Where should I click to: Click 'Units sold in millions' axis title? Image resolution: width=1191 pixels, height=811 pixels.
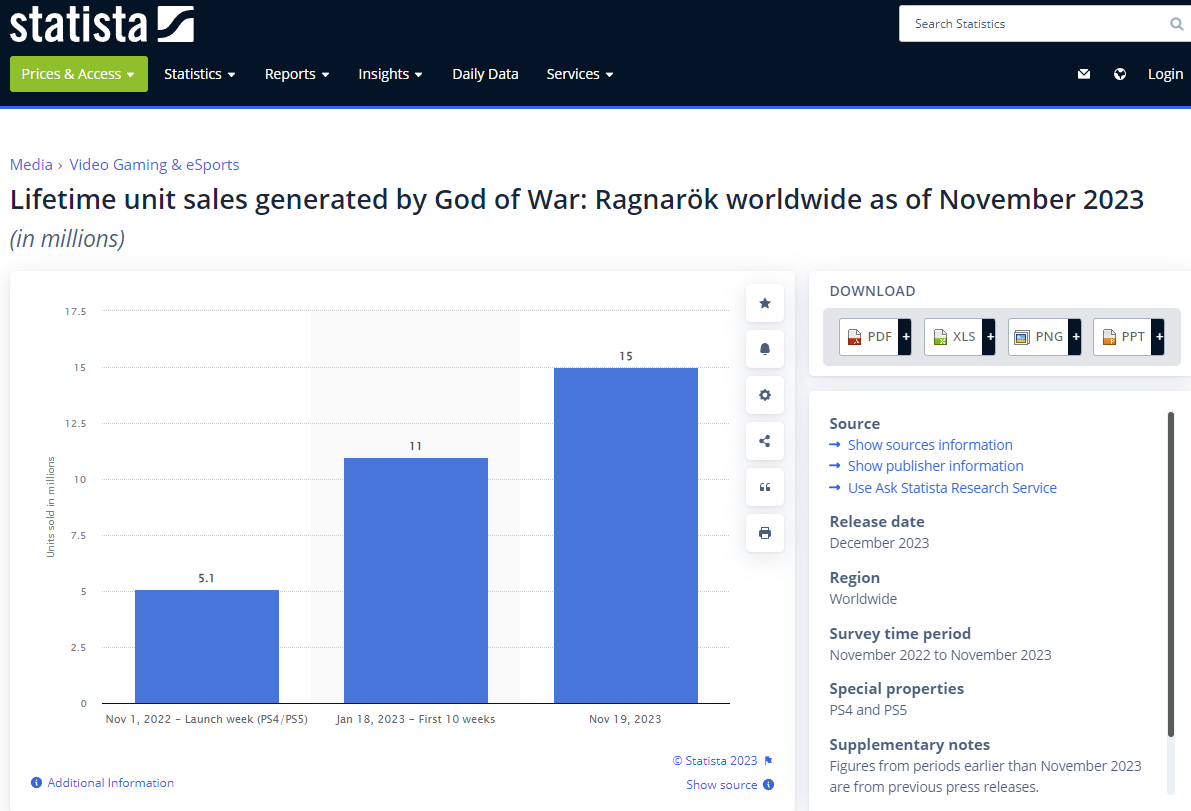[51, 507]
